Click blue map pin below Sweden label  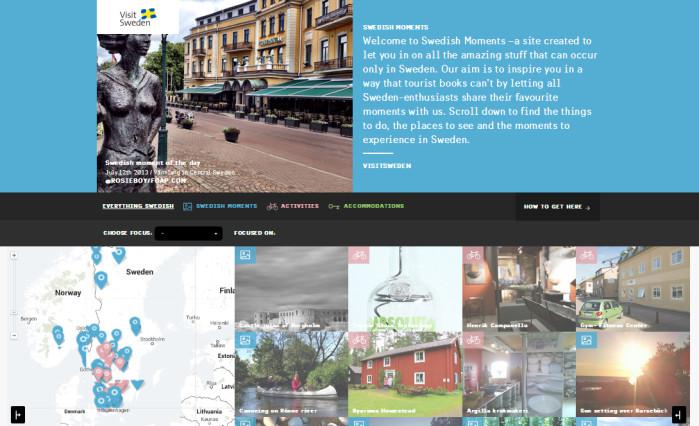click(x=101, y=279)
